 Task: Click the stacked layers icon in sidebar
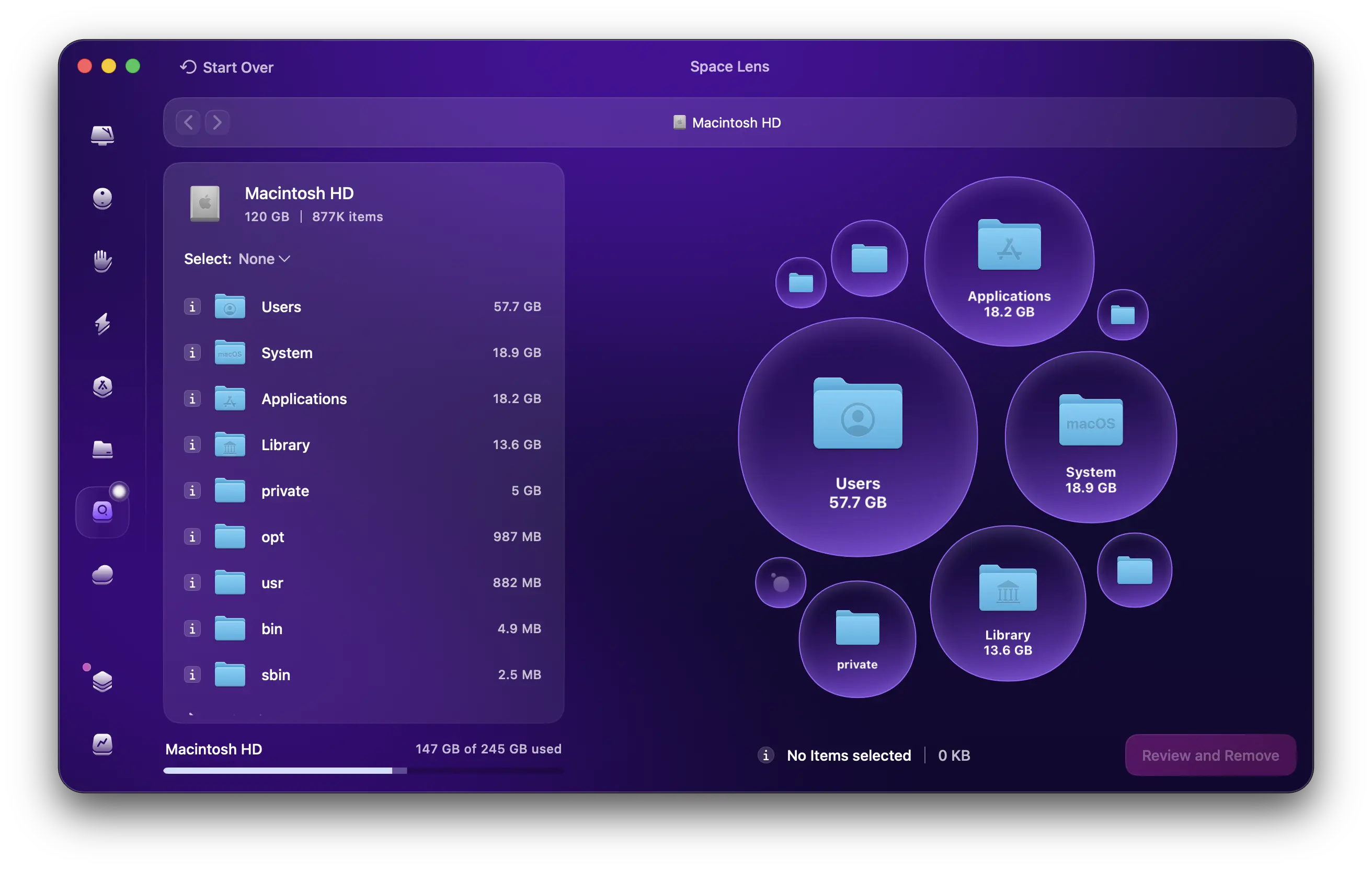click(102, 681)
